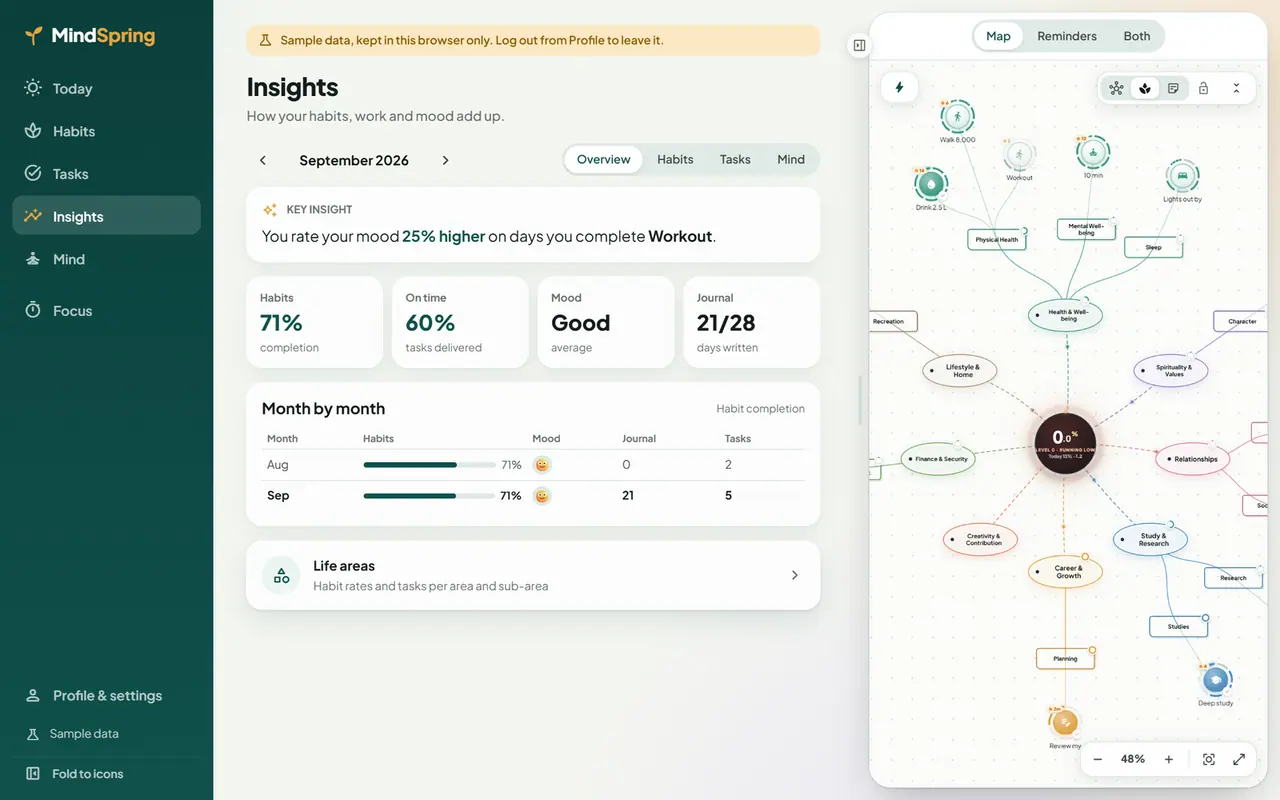
Task: Click the Deep study habit node
Action: [1216, 680]
